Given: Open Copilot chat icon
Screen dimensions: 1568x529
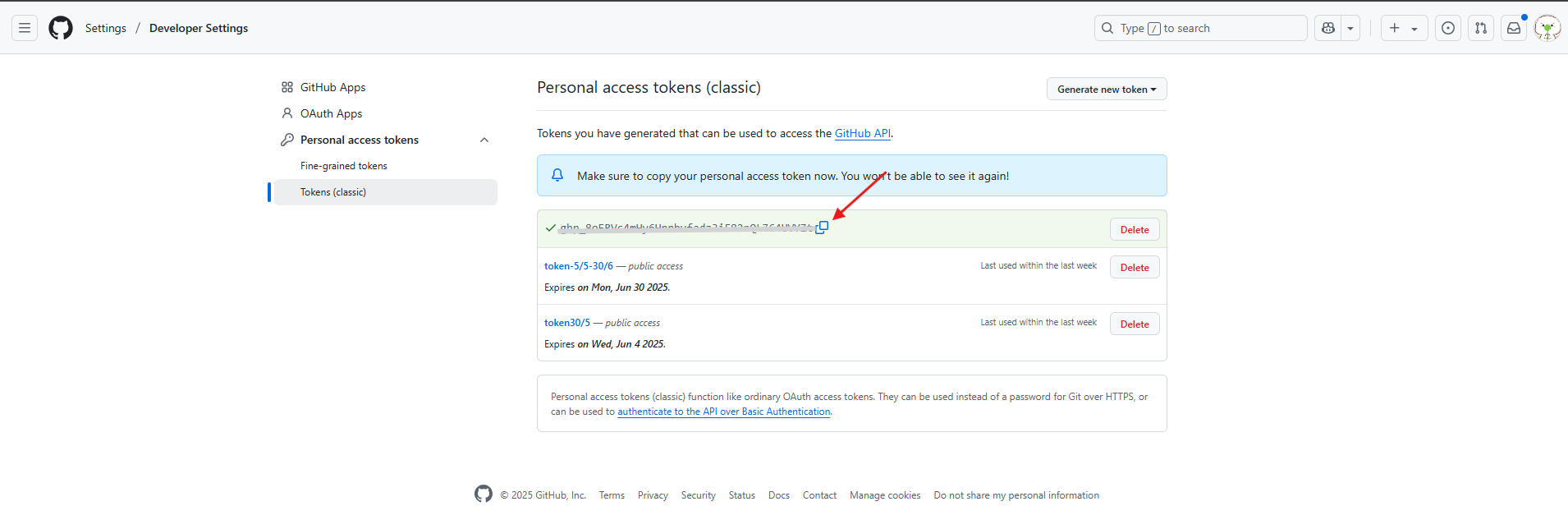Looking at the screenshot, I should point(1328,28).
